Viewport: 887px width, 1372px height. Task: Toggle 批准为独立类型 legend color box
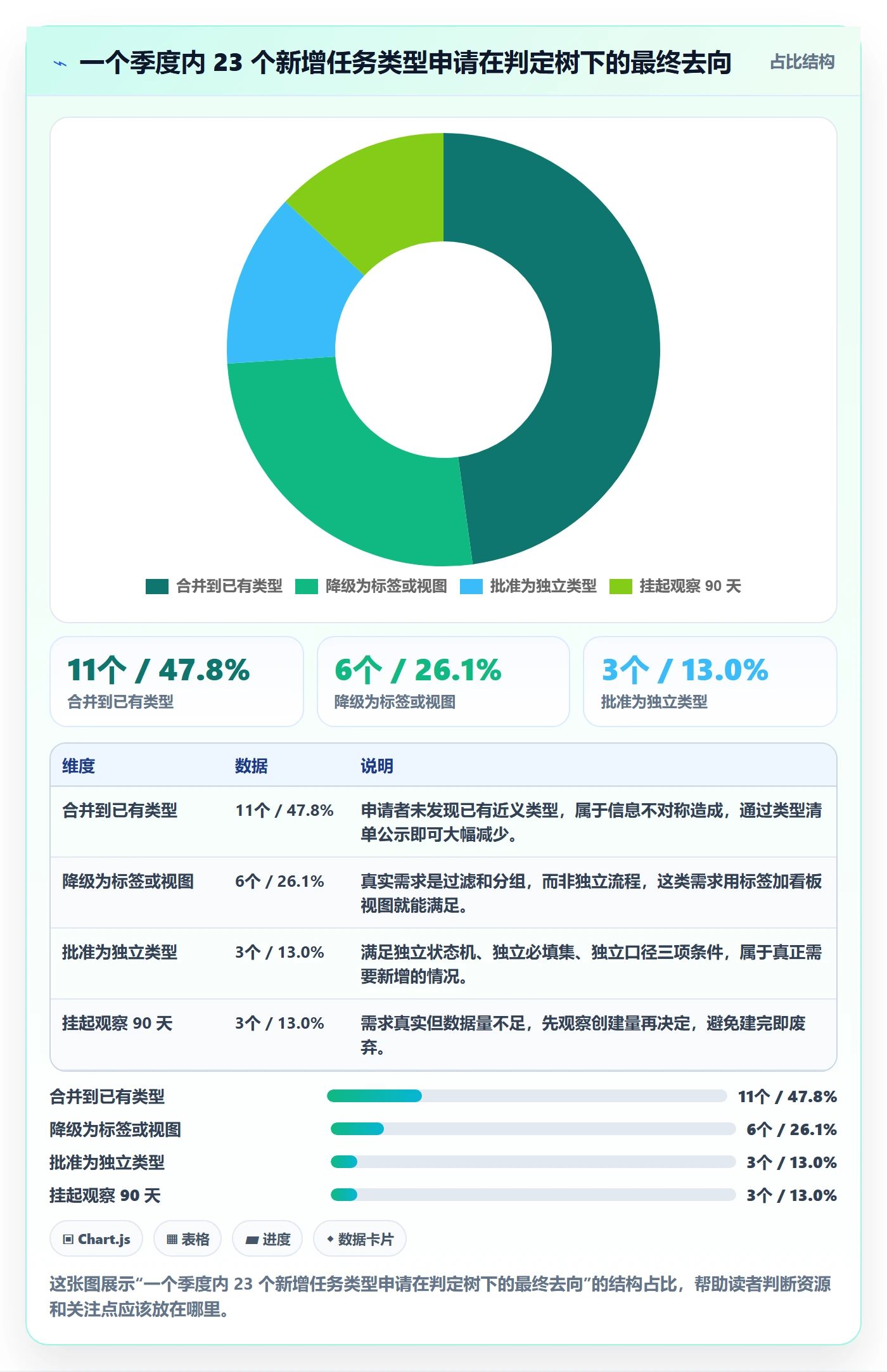click(x=471, y=587)
